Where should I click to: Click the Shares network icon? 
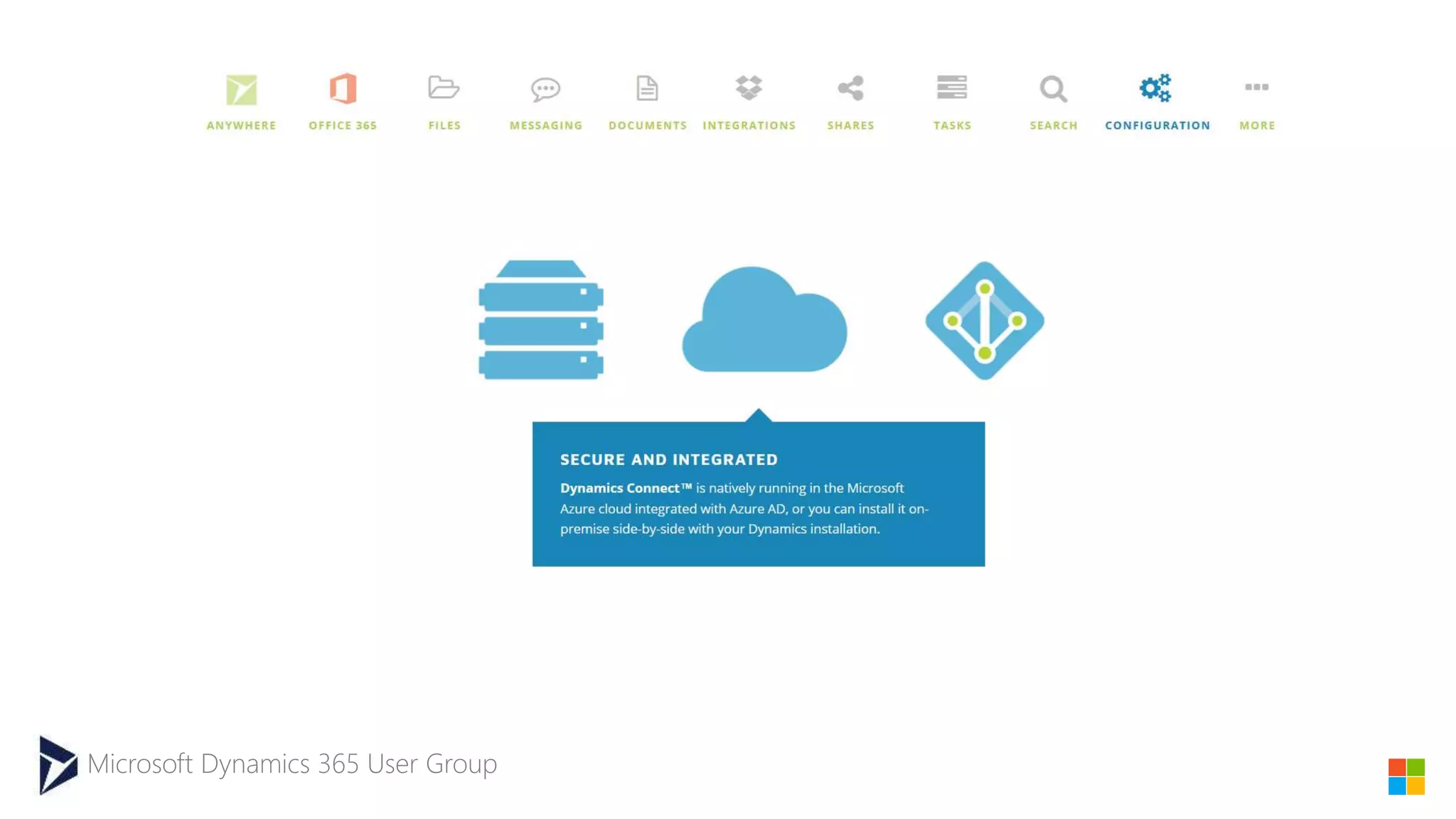(x=850, y=88)
